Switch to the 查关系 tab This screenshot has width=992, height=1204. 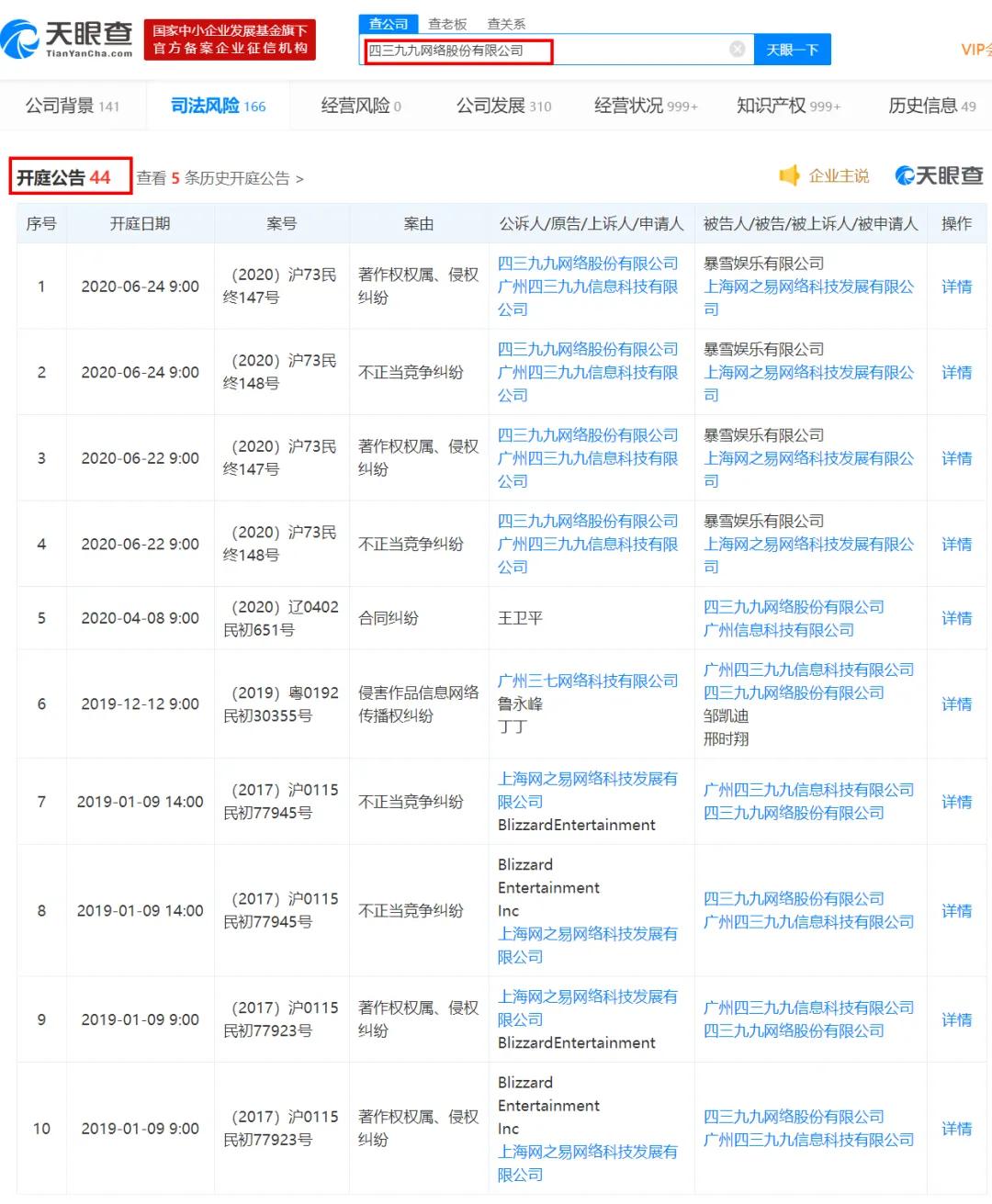[x=508, y=23]
